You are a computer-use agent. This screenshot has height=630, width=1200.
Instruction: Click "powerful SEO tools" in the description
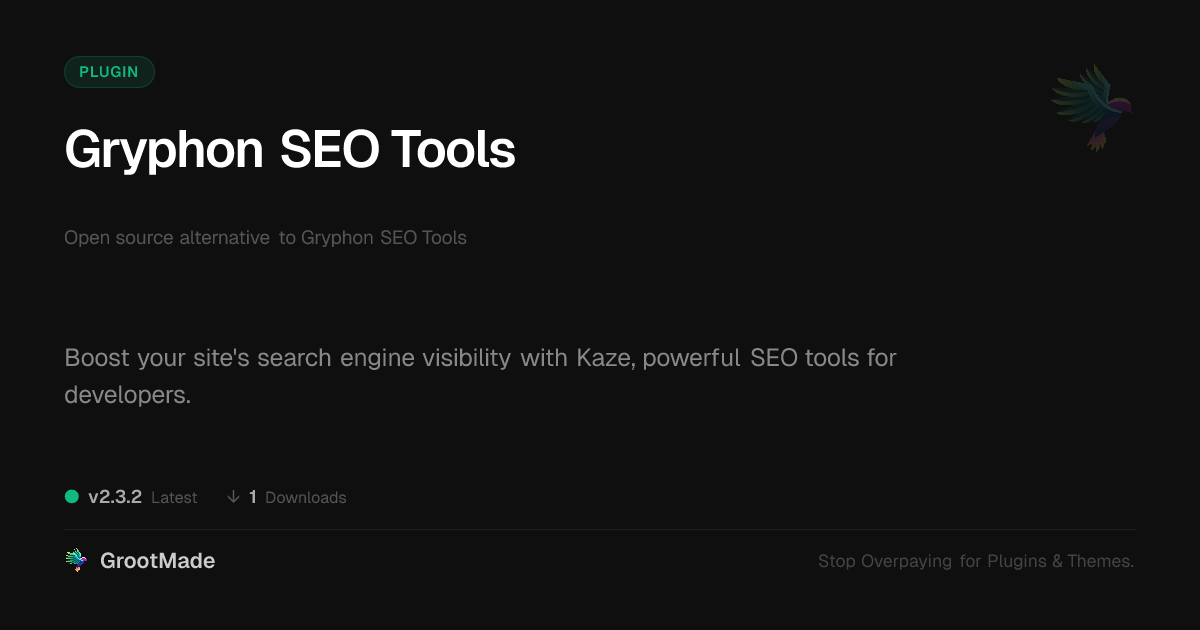click(x=742, y=357)
